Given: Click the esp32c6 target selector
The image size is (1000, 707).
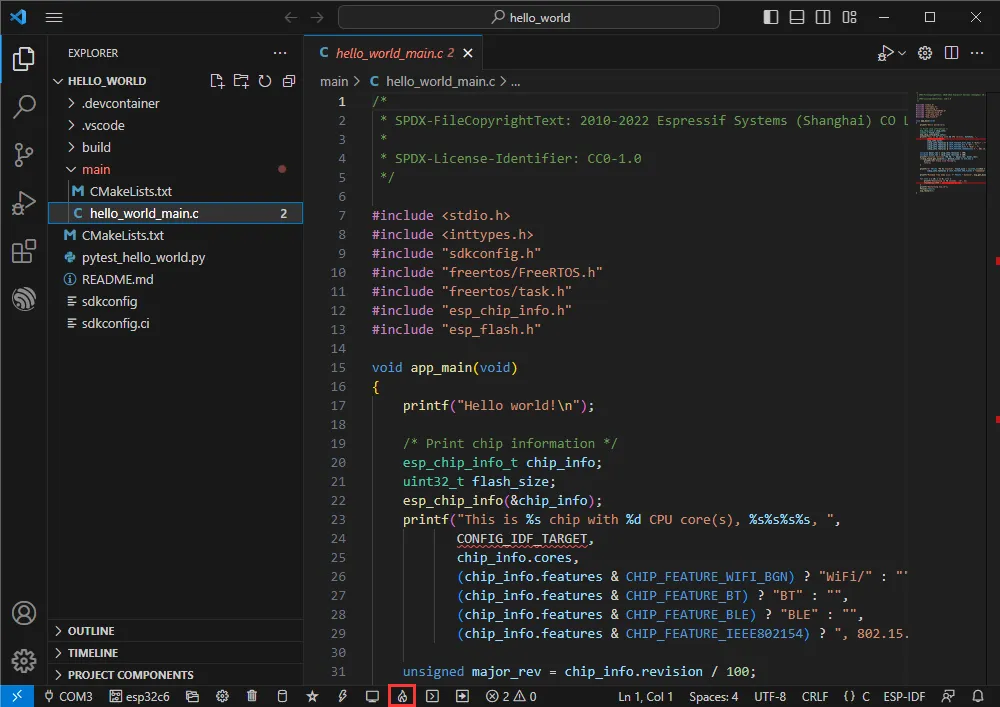Looking at the screenshot, I should point(140,696).
